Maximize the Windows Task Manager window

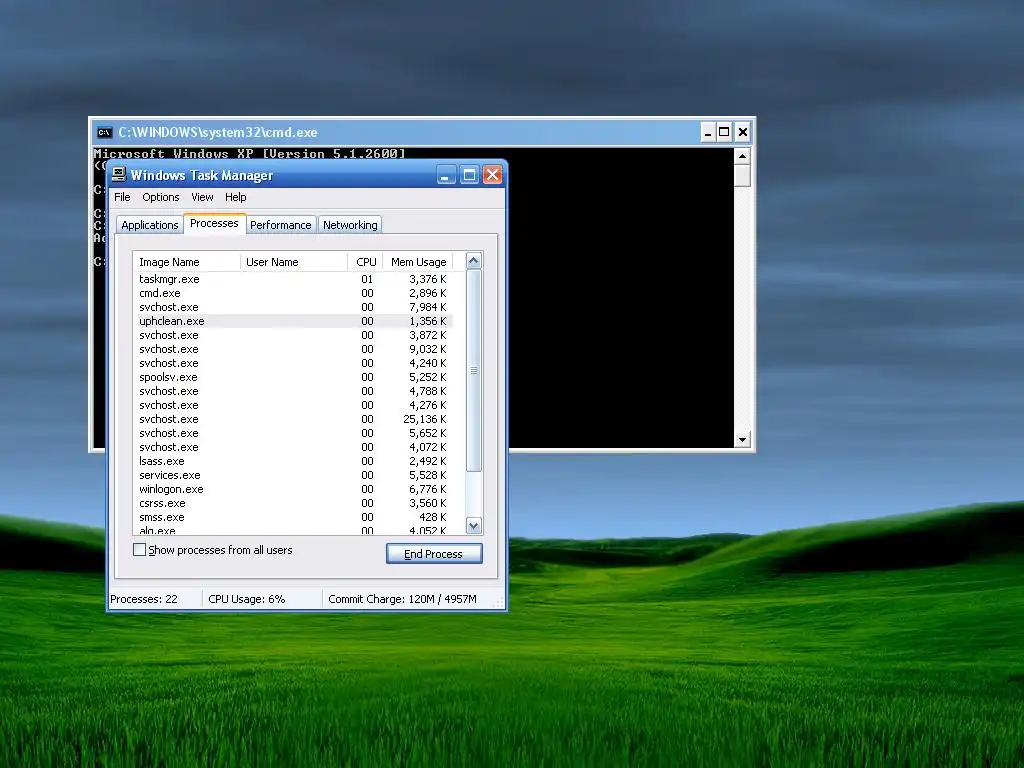469,175
